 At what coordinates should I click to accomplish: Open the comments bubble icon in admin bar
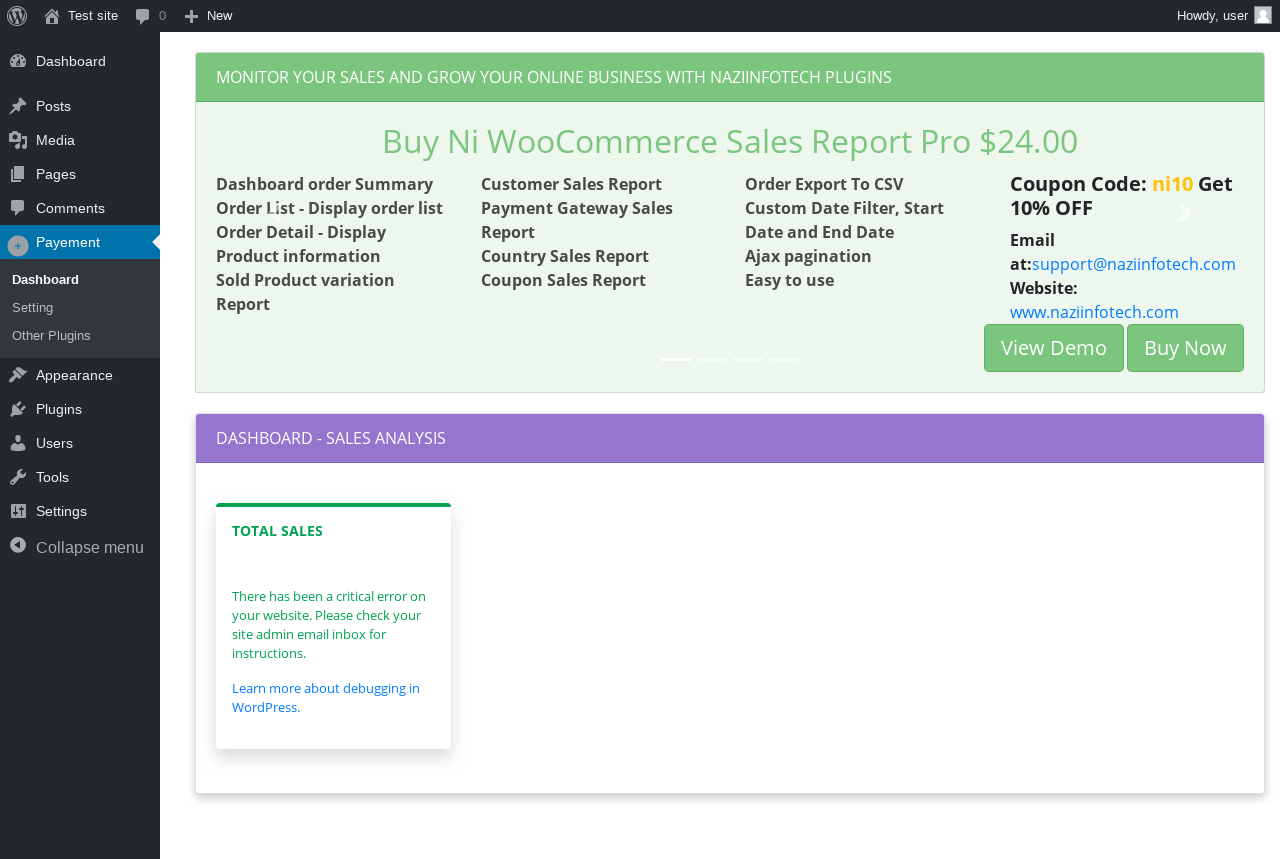pos(143,16)
